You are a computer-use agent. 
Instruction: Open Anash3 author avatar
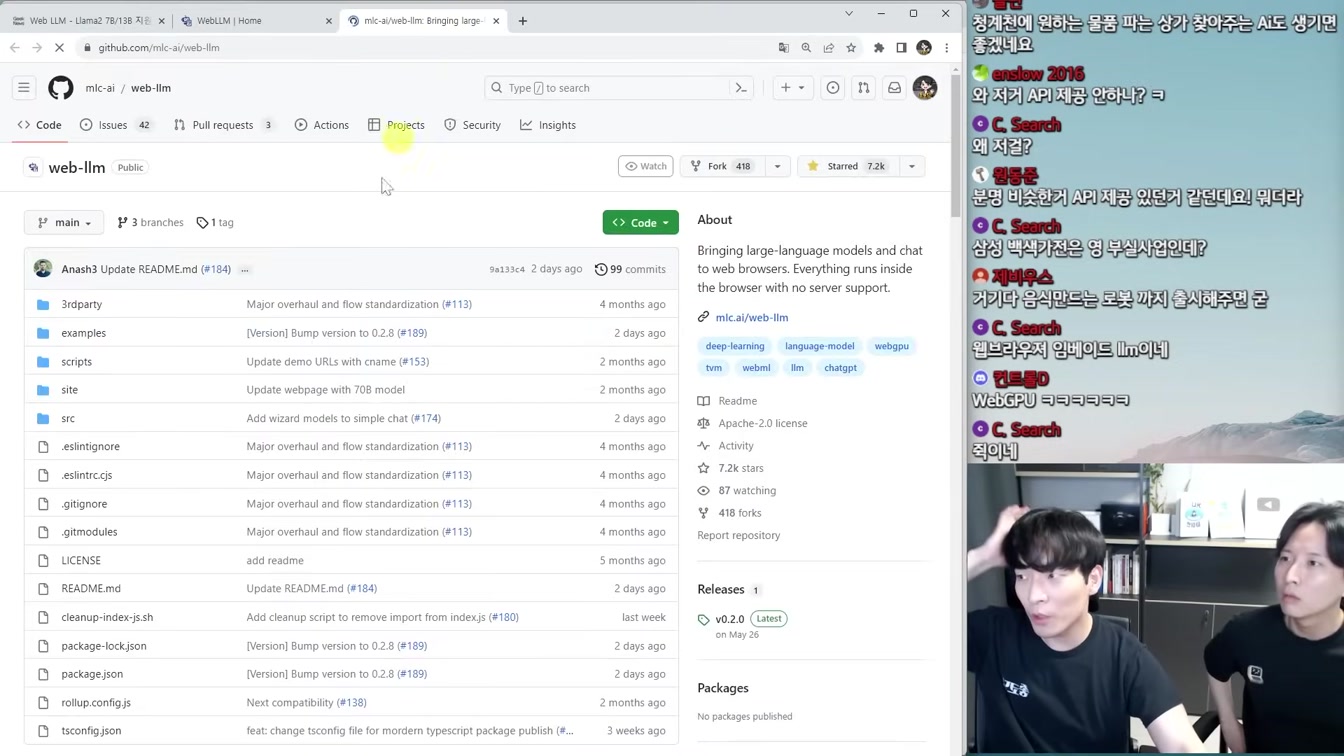[x=43, y=269]
